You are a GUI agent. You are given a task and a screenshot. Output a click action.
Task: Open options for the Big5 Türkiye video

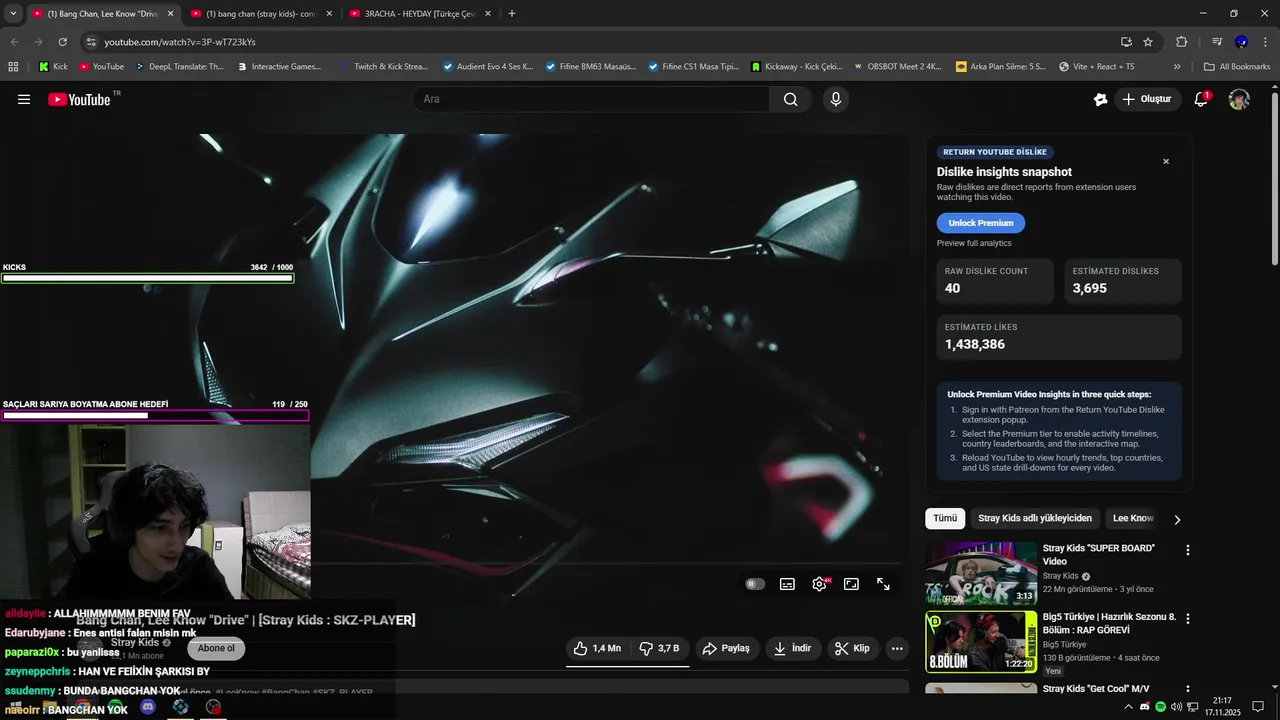[x=1188, y=619]
